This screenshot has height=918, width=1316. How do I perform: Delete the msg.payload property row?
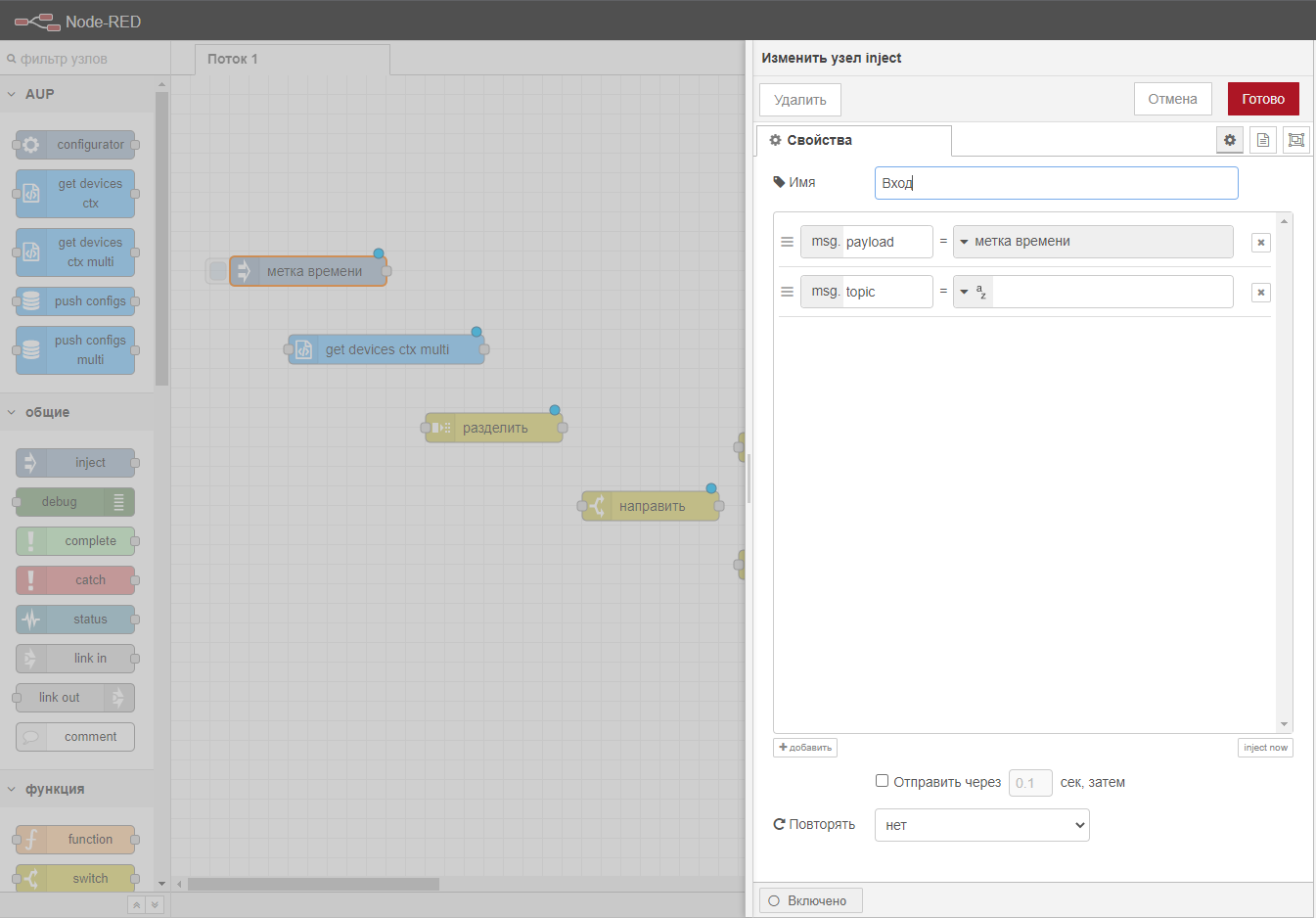pyautogui.click(x=1261, y=243)
